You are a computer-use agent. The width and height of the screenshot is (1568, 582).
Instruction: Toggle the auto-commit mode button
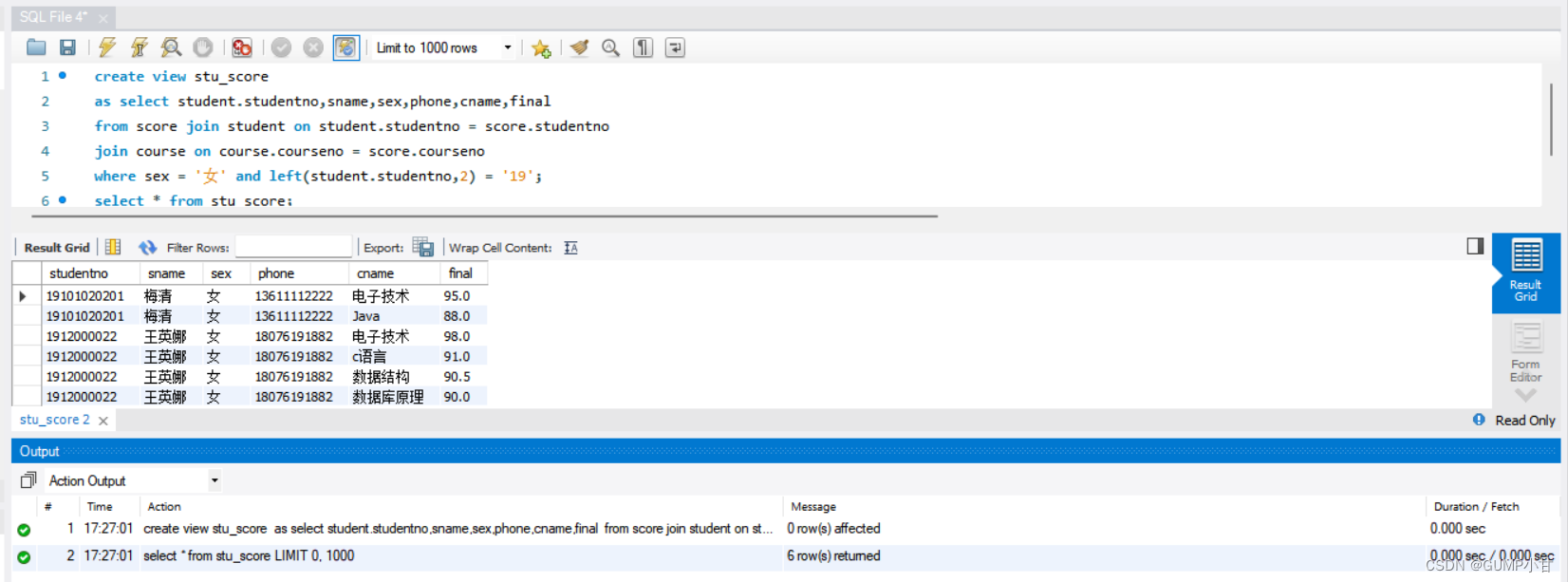(x=346, y=47)
